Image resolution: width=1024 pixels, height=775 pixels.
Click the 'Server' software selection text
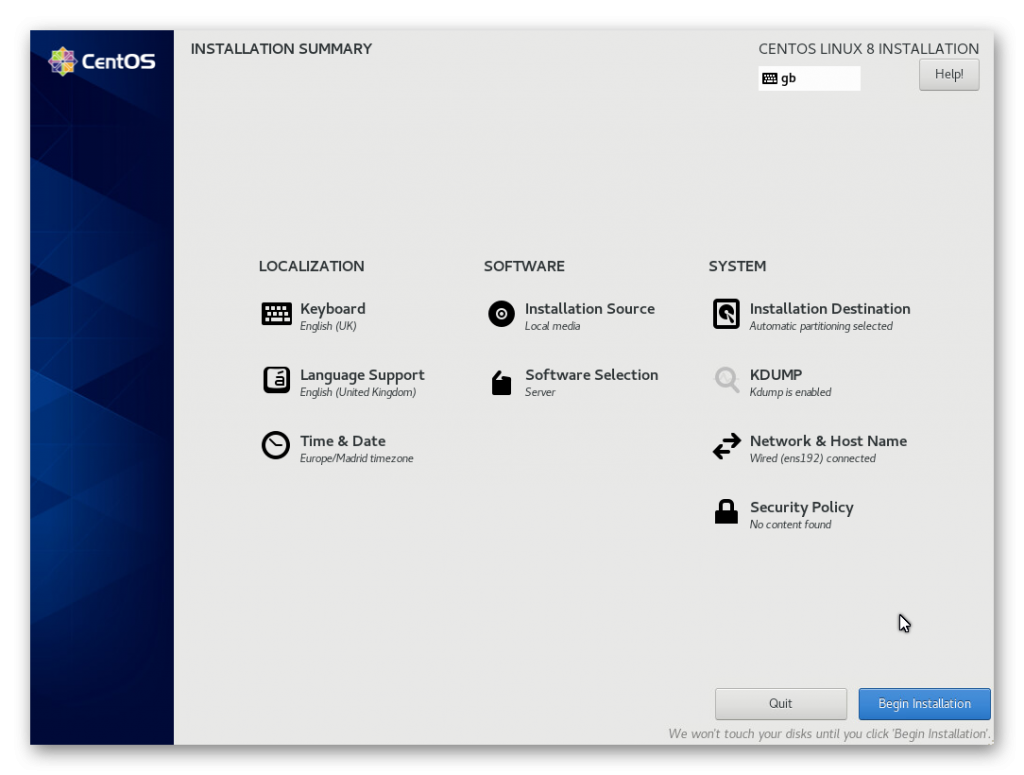pyautogui.click(x=540, y=392)
